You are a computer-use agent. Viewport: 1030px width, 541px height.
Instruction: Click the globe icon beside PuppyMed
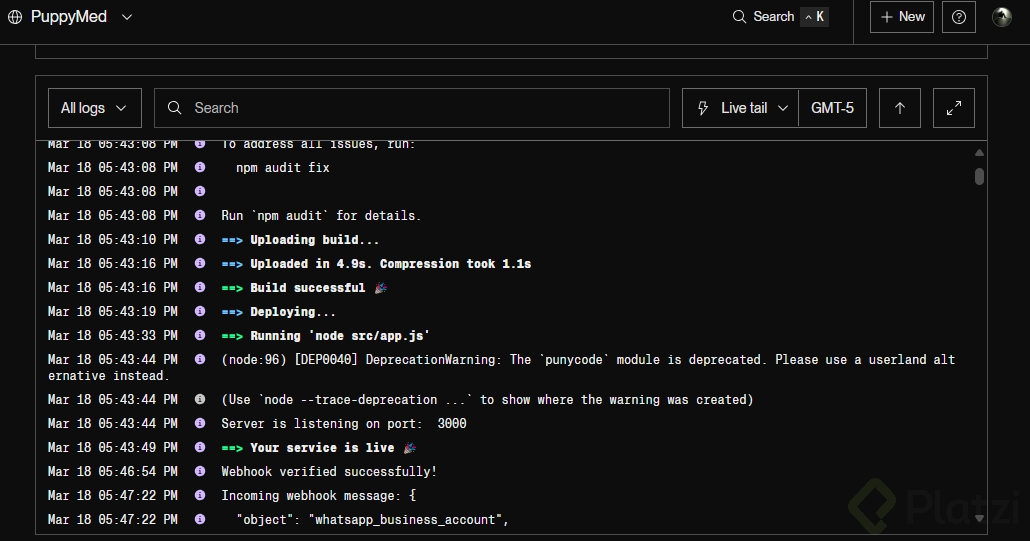pos(15,17)
